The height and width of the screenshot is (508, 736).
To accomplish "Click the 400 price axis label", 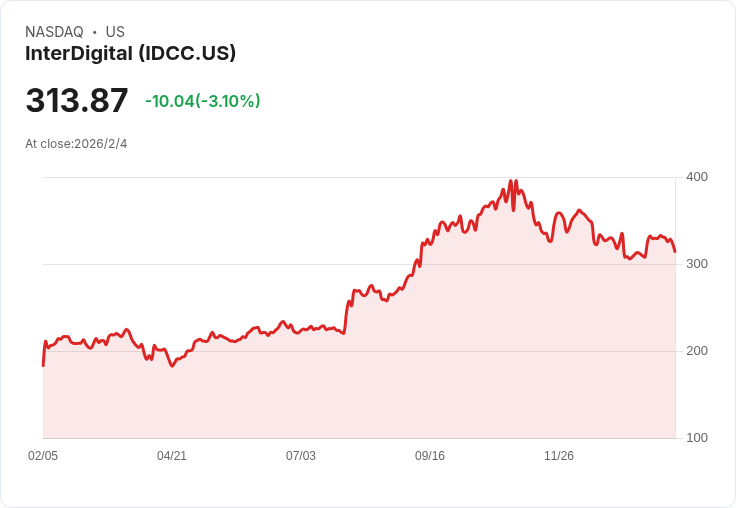I will pos(697,177).
